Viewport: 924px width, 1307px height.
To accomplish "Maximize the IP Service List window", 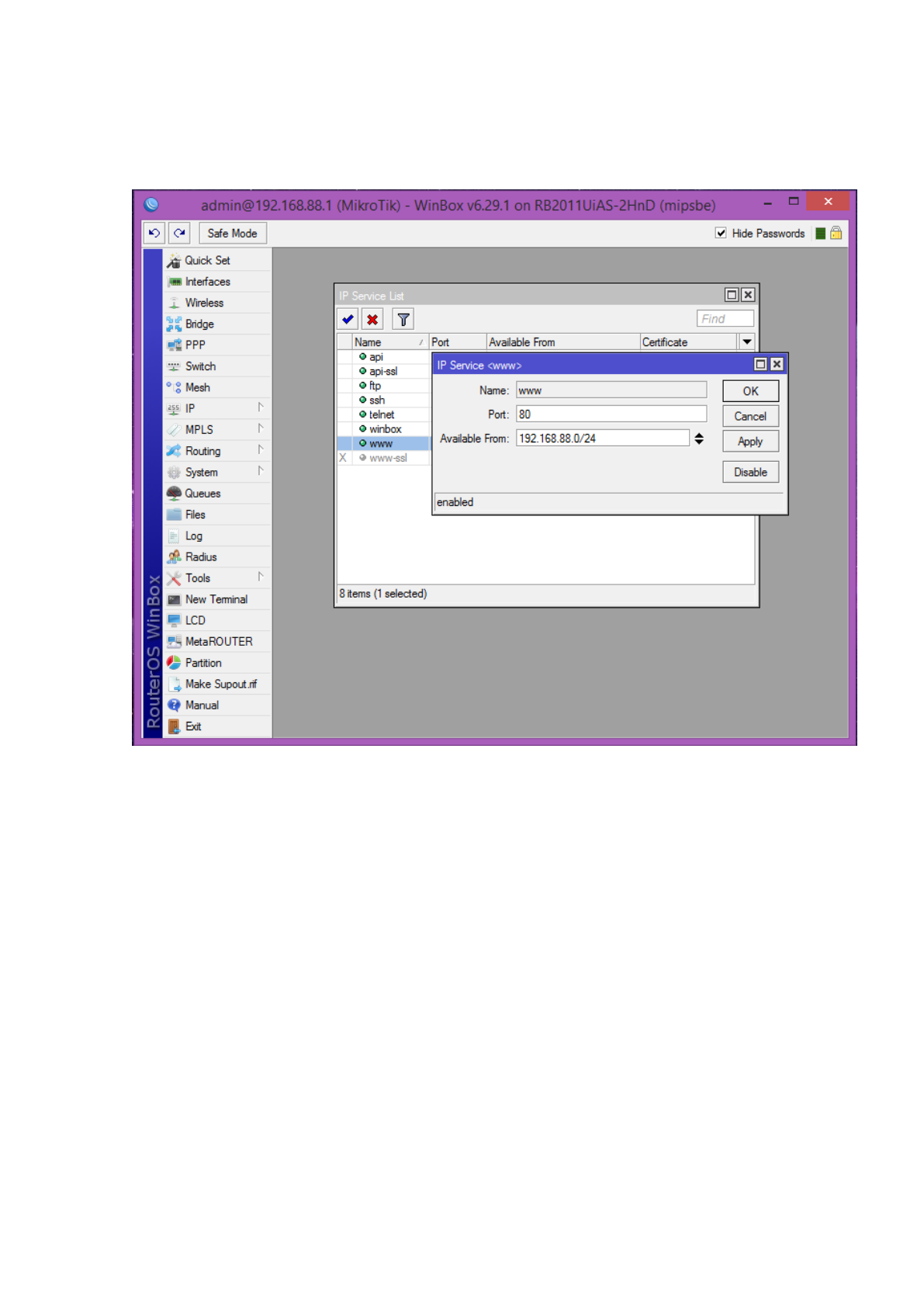I will coord(732,295).
